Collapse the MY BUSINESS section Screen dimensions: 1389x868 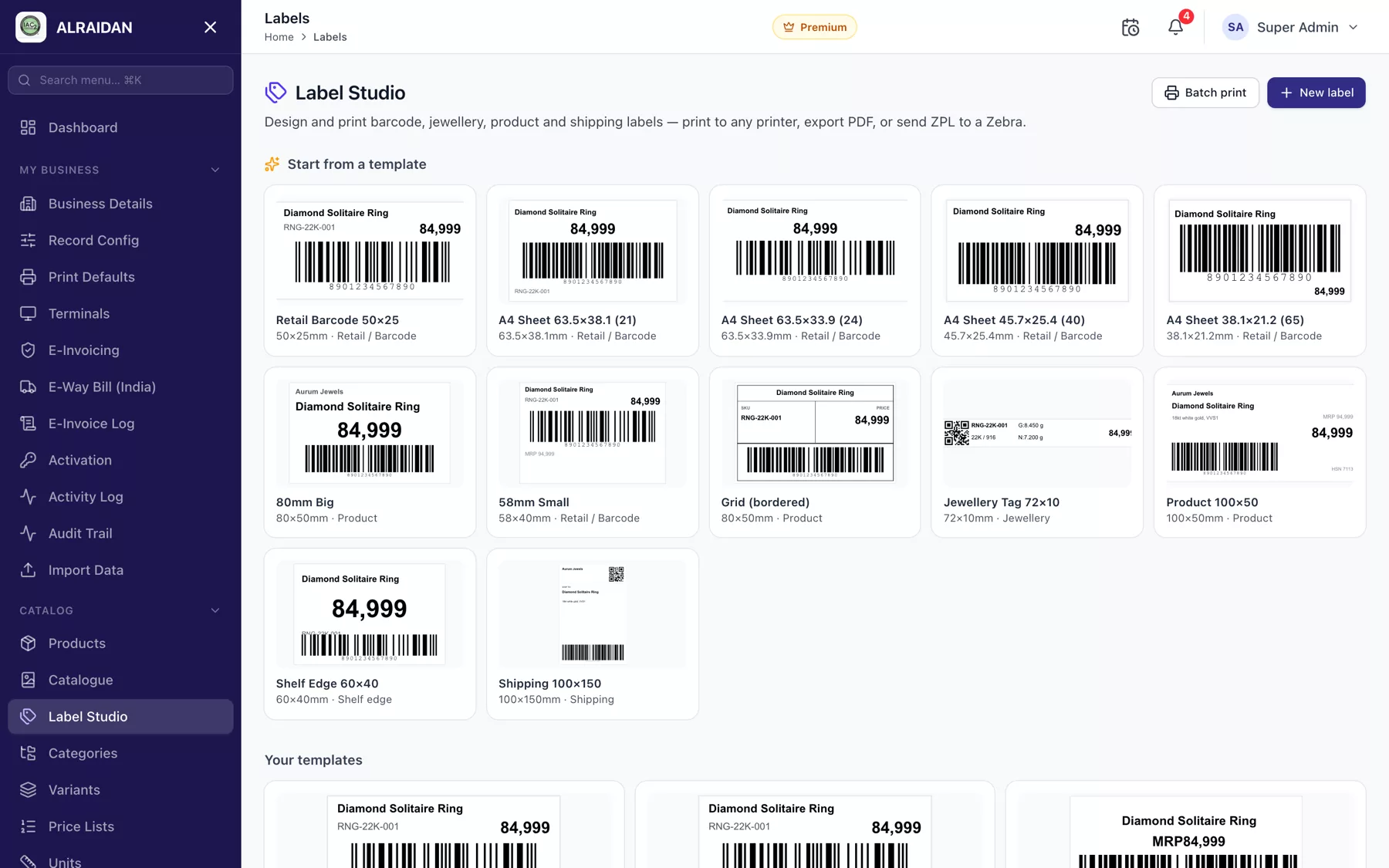click(215, 170)
